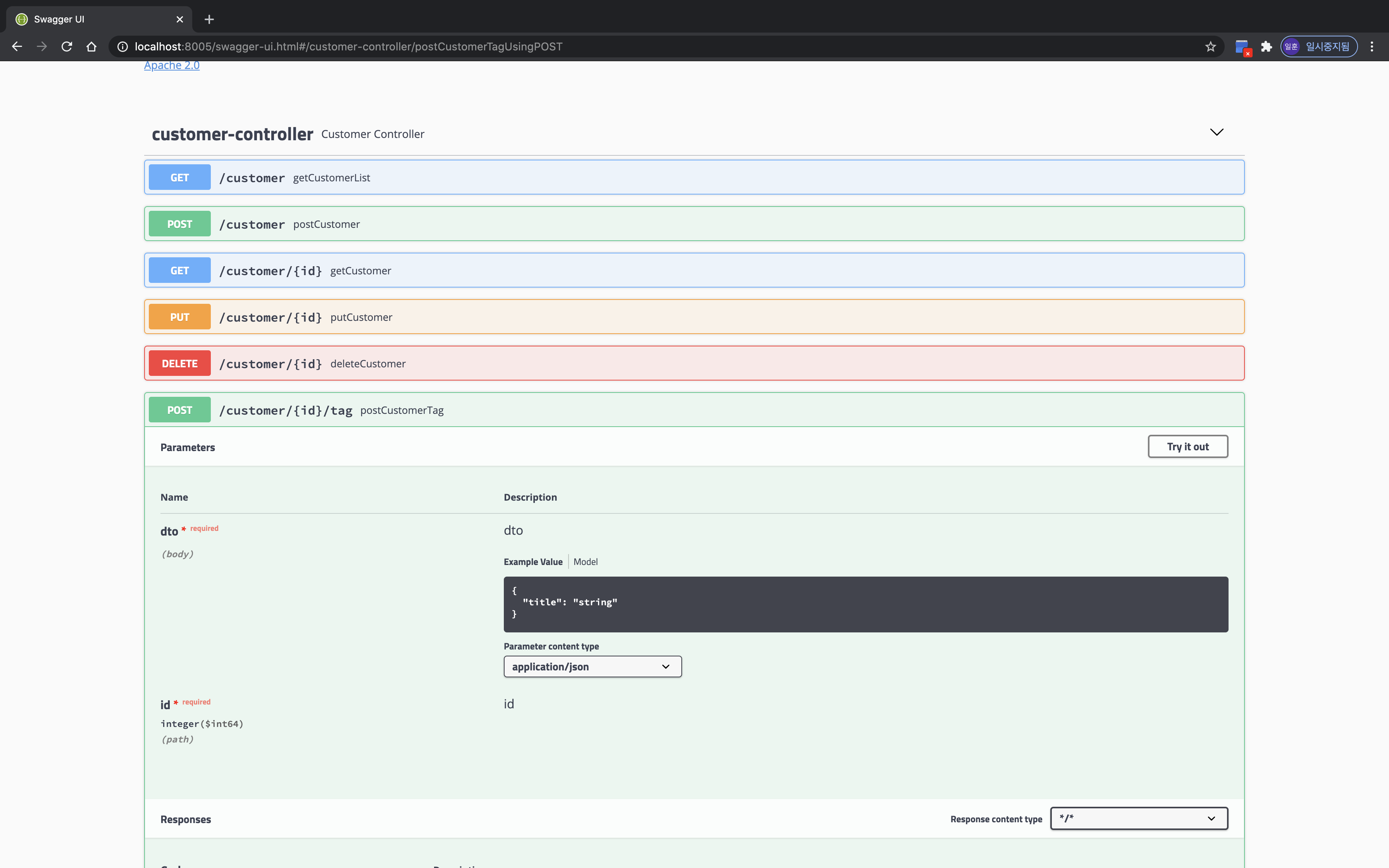Open Chrome three-dot menu
This screenshot has height=868, width=1389.
click(1372, 46)
